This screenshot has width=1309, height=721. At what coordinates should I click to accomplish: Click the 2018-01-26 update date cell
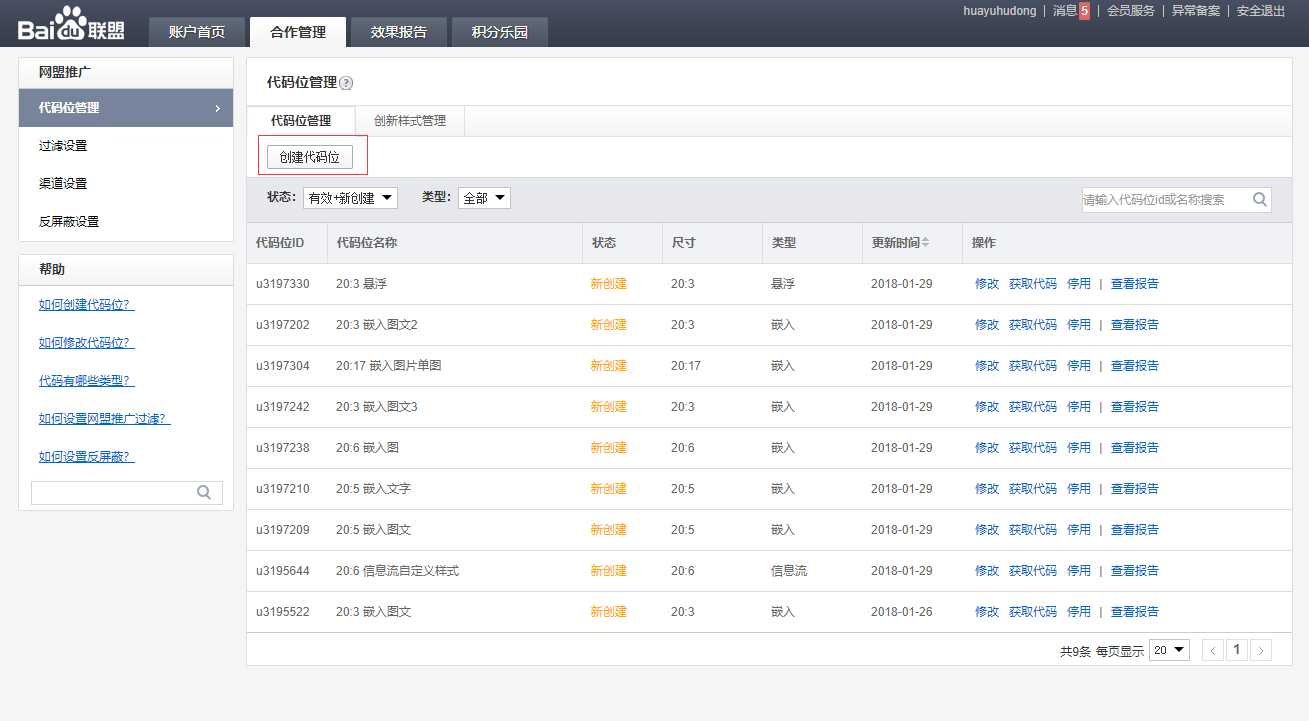point(902,612)
